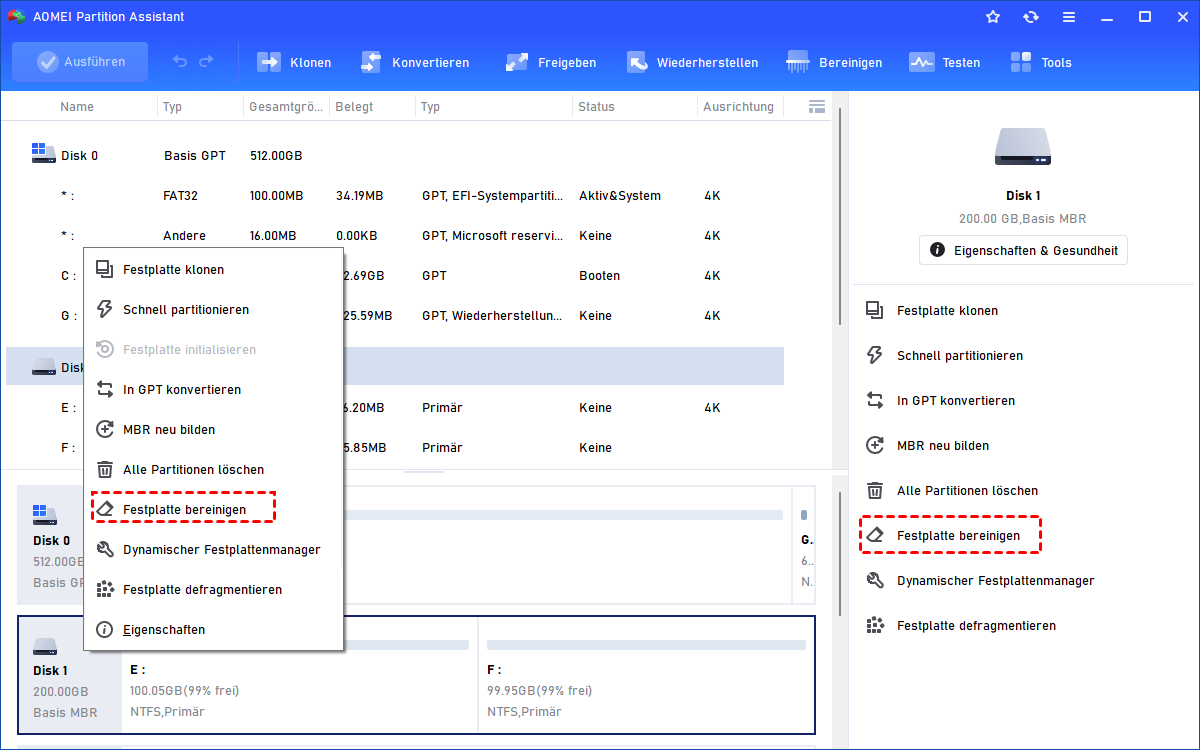The image size is (1200, 750).
Task: Click the lightning icon beside context menu Schnell partitionieren
Action: (x=104, y=309)
